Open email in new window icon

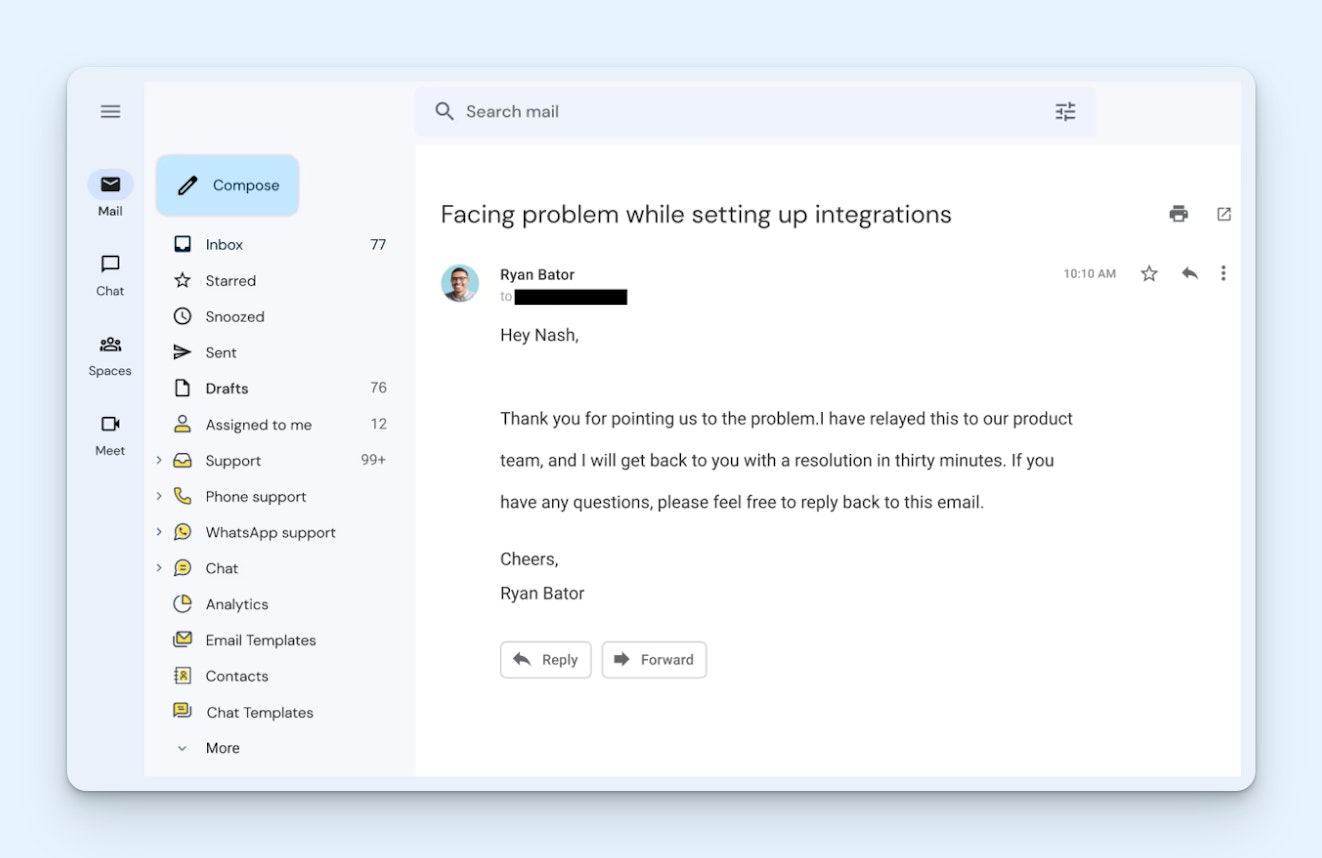click(x=1223, y=214)
